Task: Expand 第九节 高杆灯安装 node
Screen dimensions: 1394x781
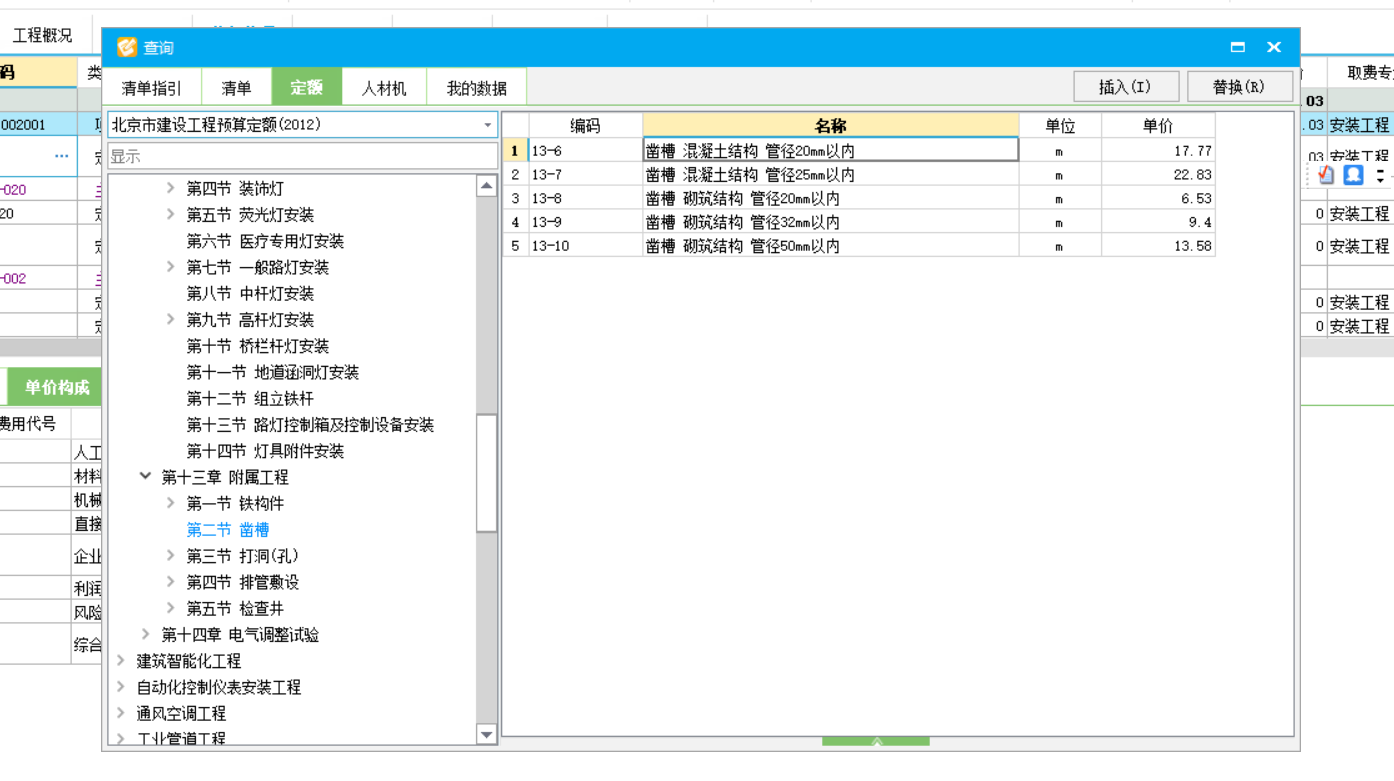Action: tap(170, 319)
